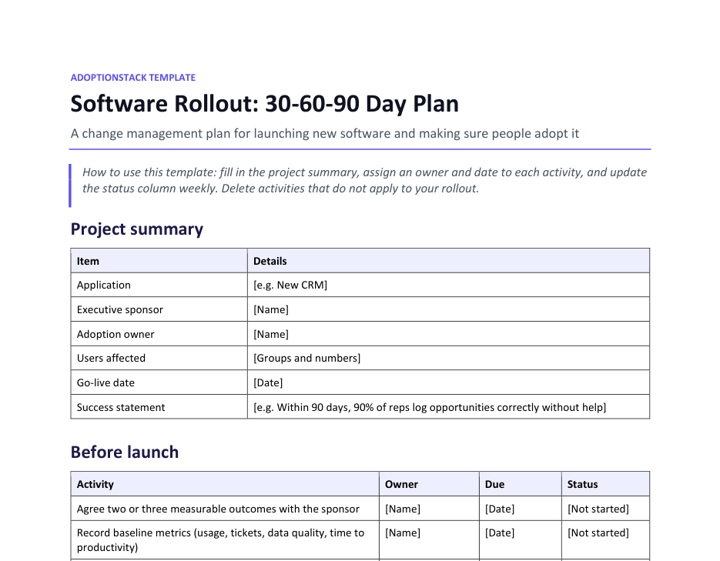Click '[Not started]' in the measurable outcomes row

click(x=606, y=508)
